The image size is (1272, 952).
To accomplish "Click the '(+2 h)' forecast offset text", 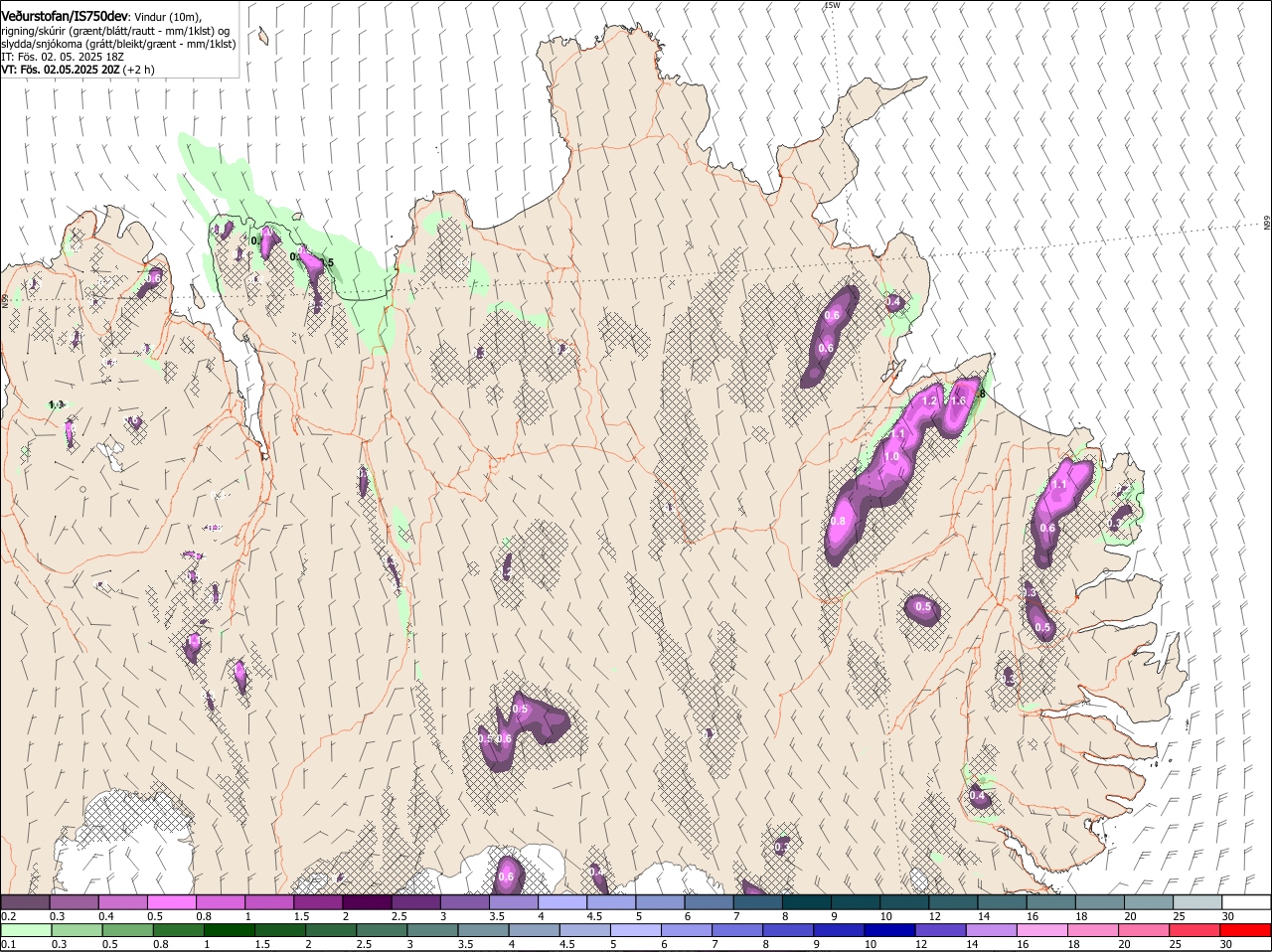I will click(139, 70).
